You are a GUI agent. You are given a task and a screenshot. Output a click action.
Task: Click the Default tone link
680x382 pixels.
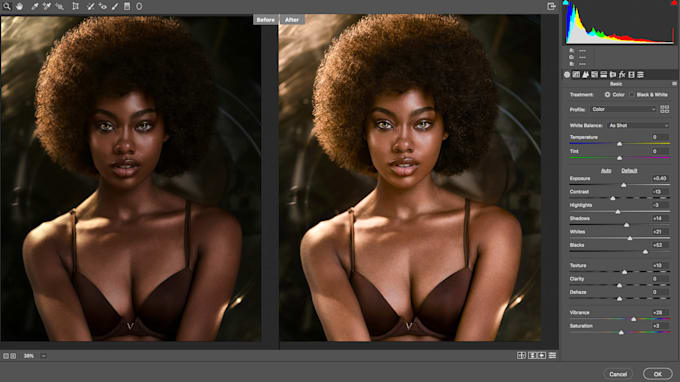tap(629, 171)
